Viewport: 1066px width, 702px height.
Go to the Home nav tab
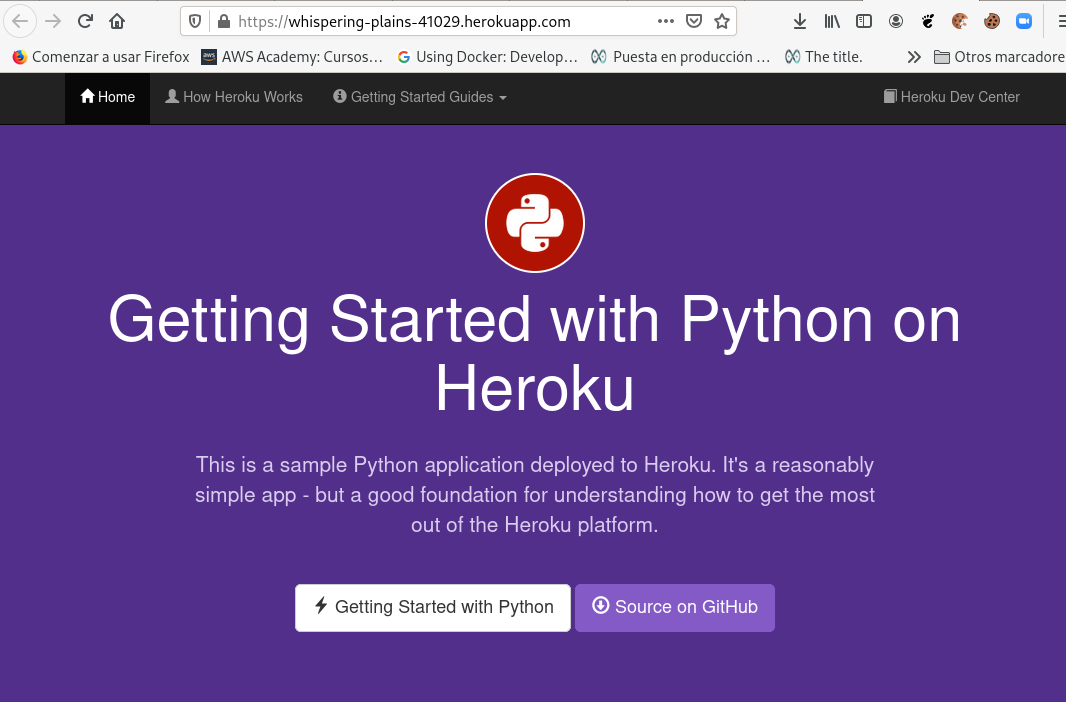107,97
